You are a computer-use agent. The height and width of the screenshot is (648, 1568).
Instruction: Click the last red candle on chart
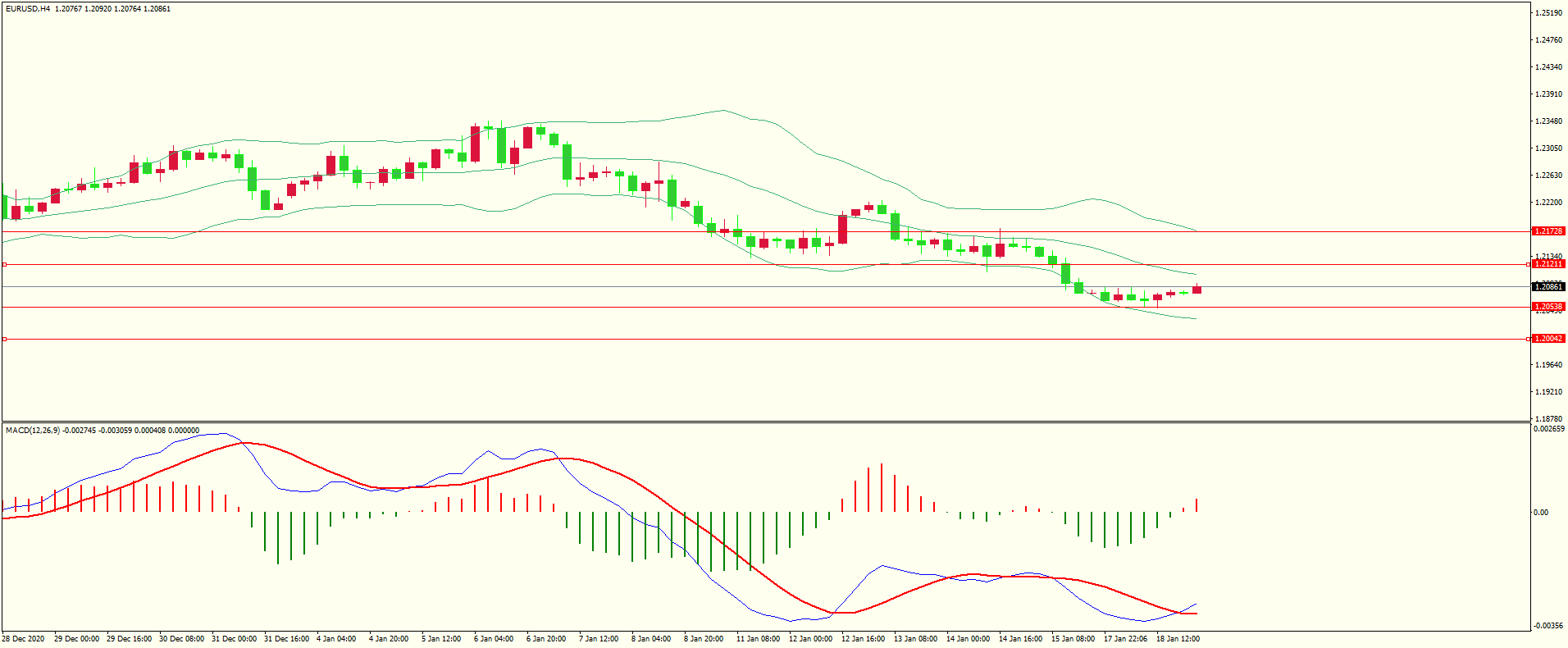point(1197,289)
